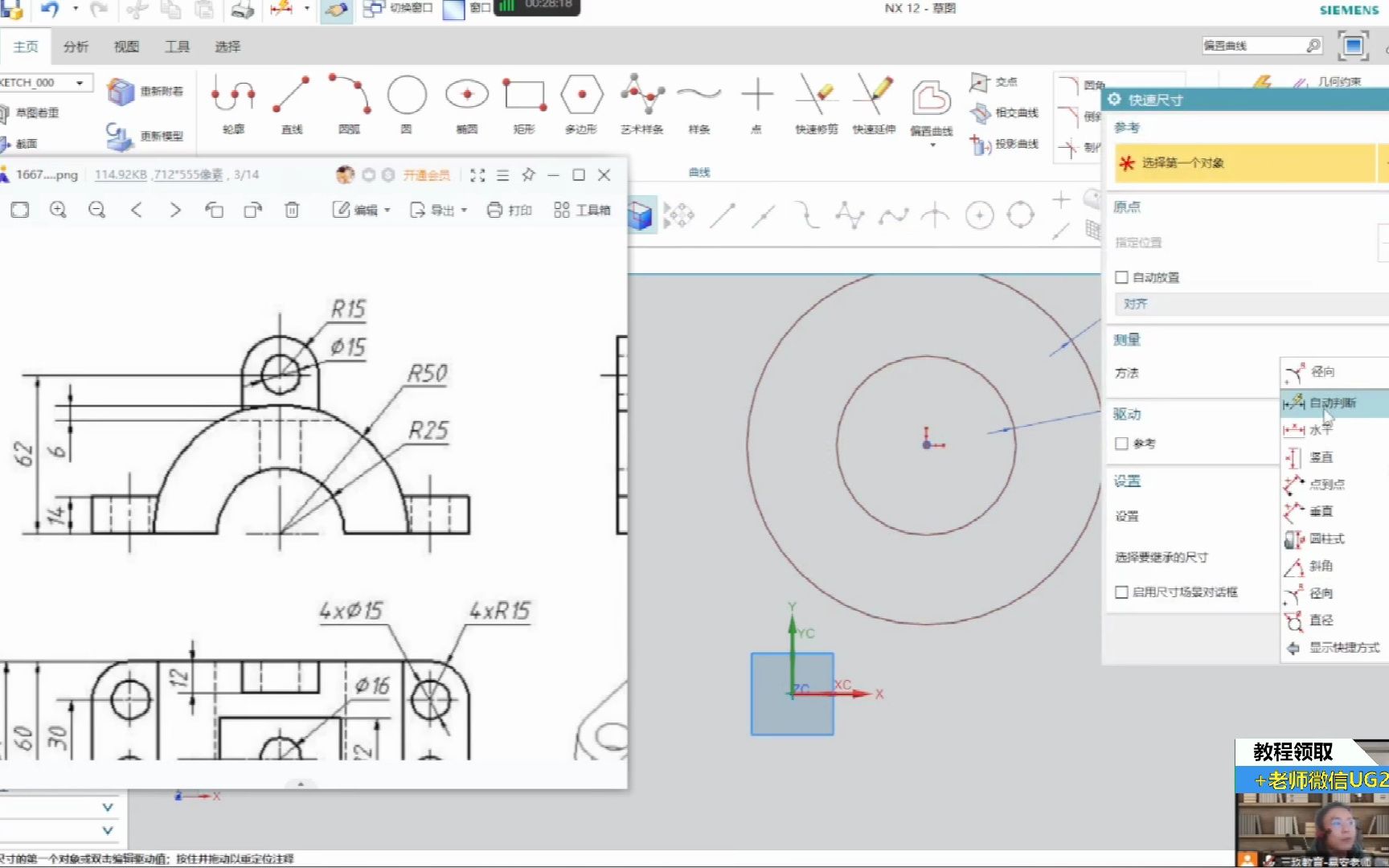1389x868 pixels.
Task: Check the 启用尺寸场景对话框 option
Action: [x=1121, y=592]
